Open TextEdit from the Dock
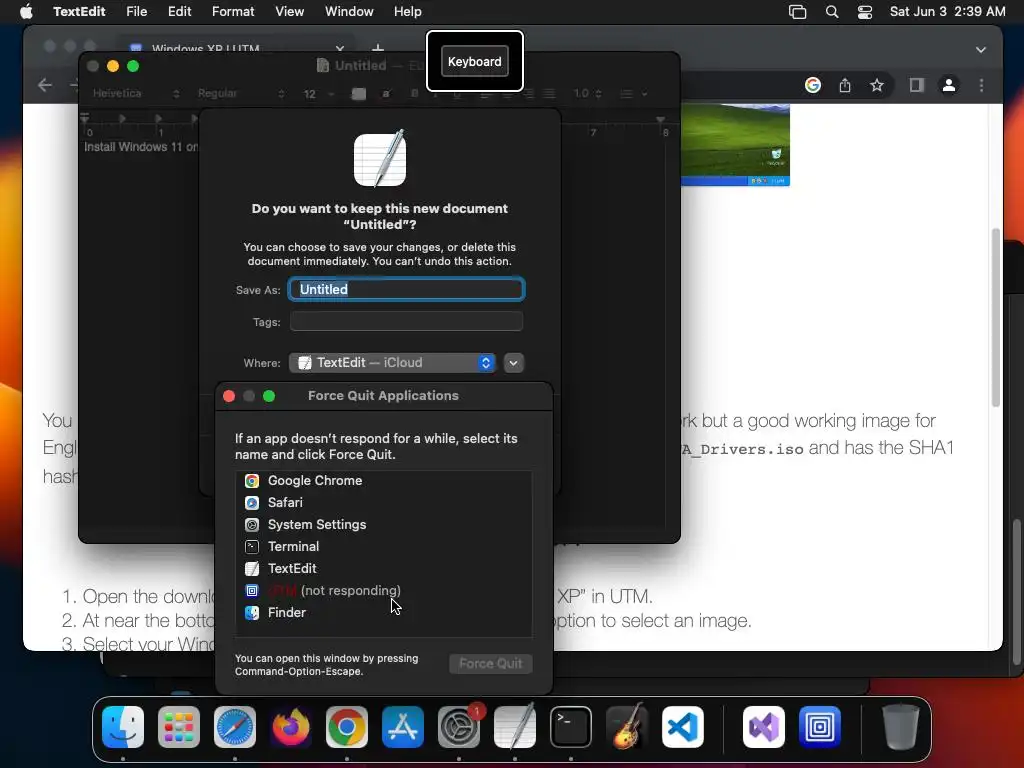This screenshot has width=1024, height=768. click(x=515, y=727)
